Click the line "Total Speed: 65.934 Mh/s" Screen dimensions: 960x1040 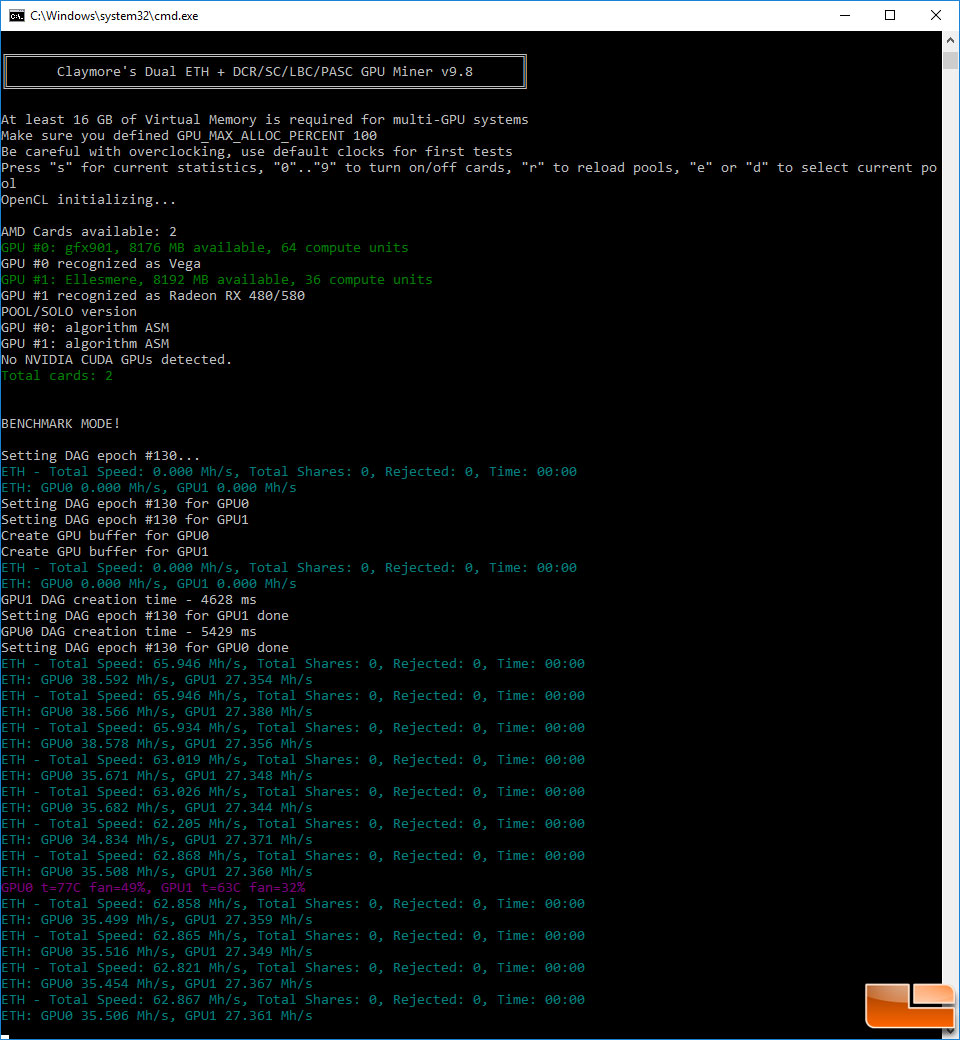point(293,728)
